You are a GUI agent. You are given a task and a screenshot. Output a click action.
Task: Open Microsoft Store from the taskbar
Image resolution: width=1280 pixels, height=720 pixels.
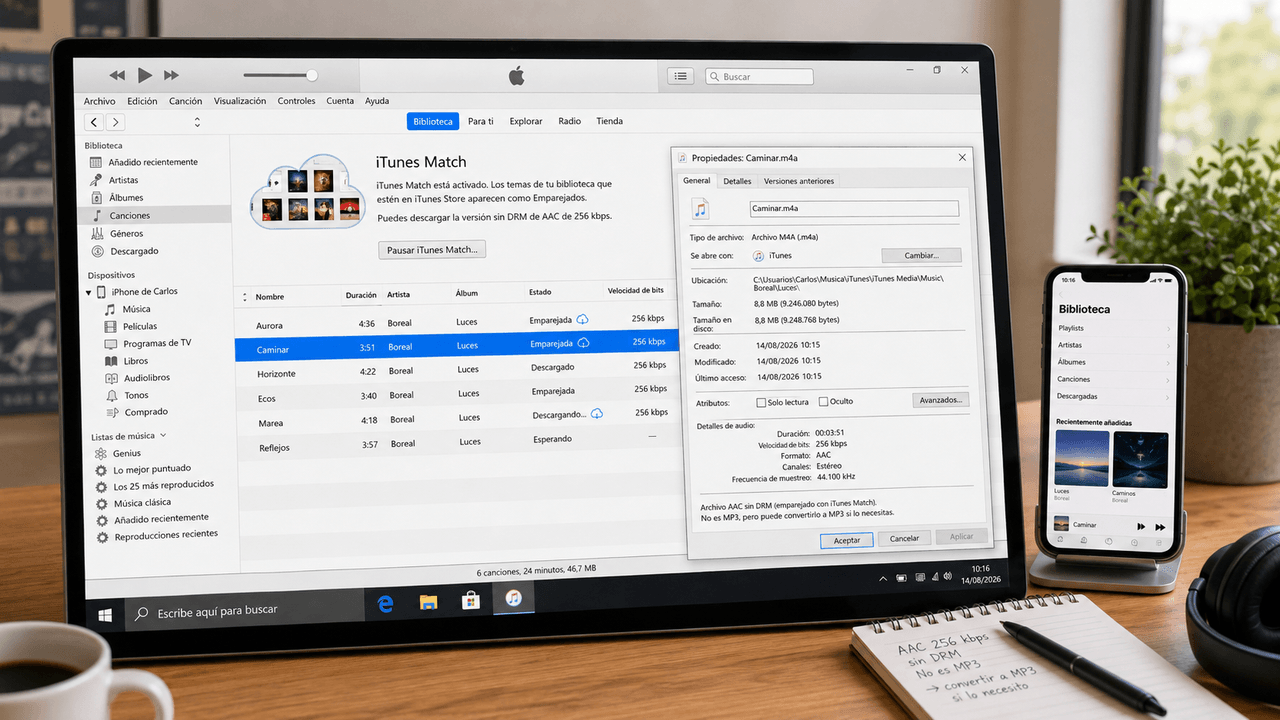pos(470,600)
